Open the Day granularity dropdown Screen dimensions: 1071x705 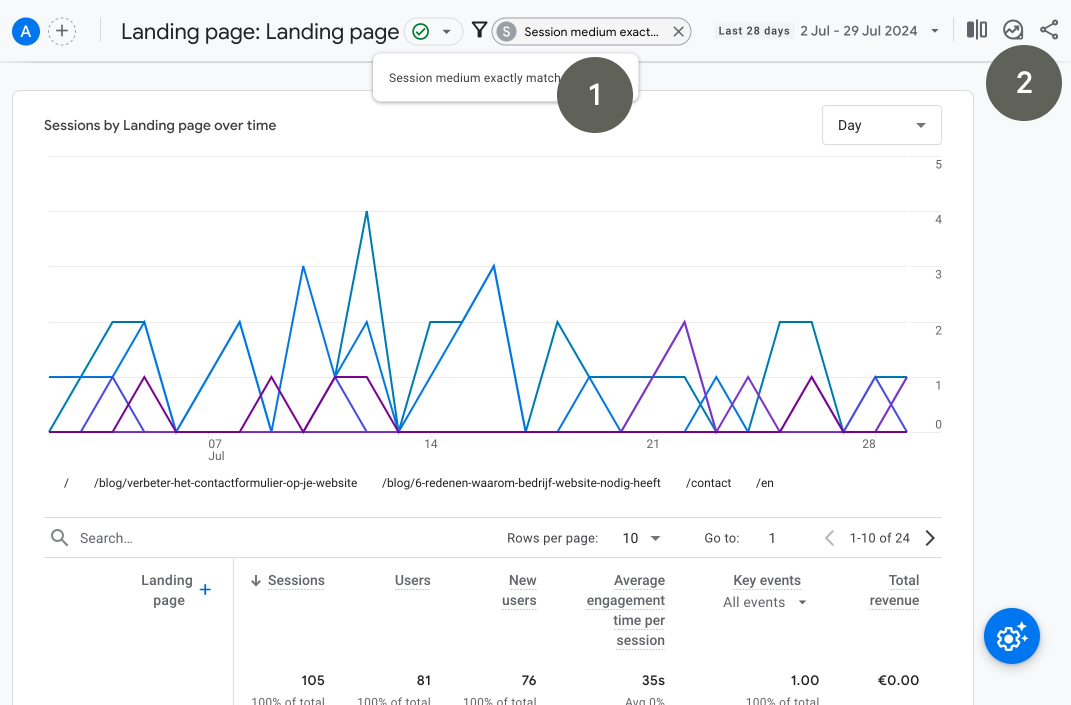click(881, 125)
